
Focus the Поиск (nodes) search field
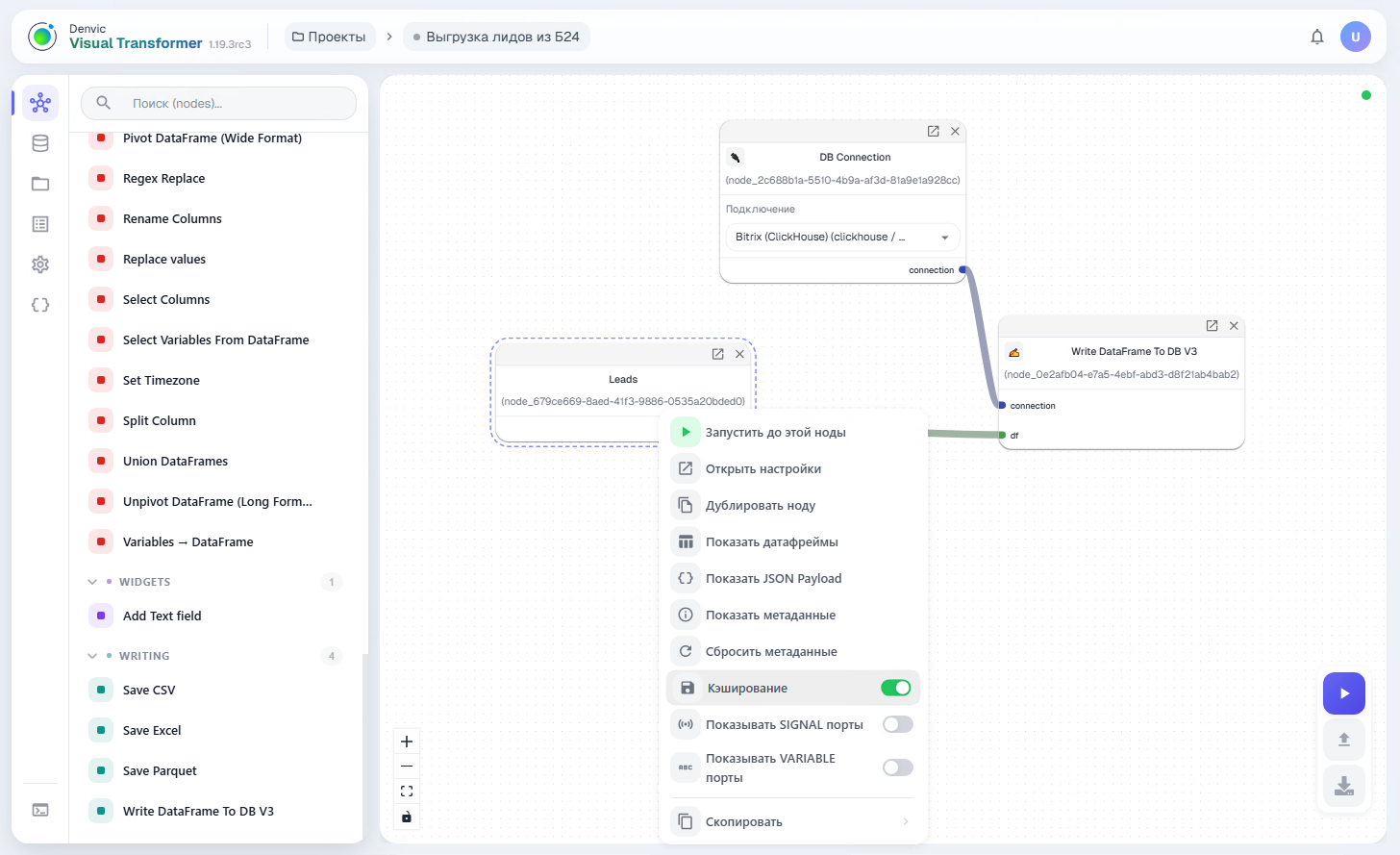(218, 103)
